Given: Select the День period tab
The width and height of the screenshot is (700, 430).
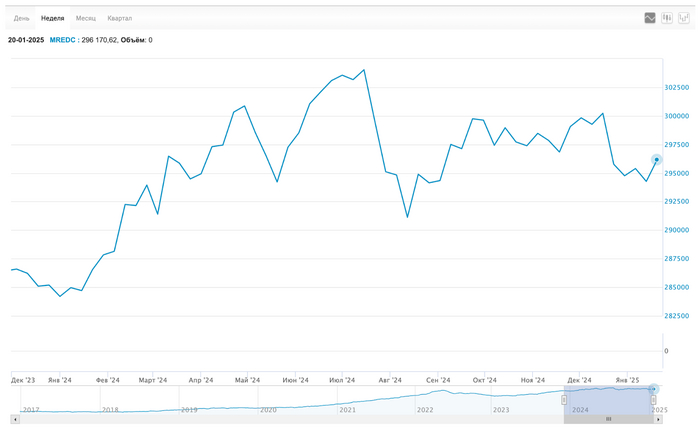Looking at the screenshot, I should (x=22, y=18).
